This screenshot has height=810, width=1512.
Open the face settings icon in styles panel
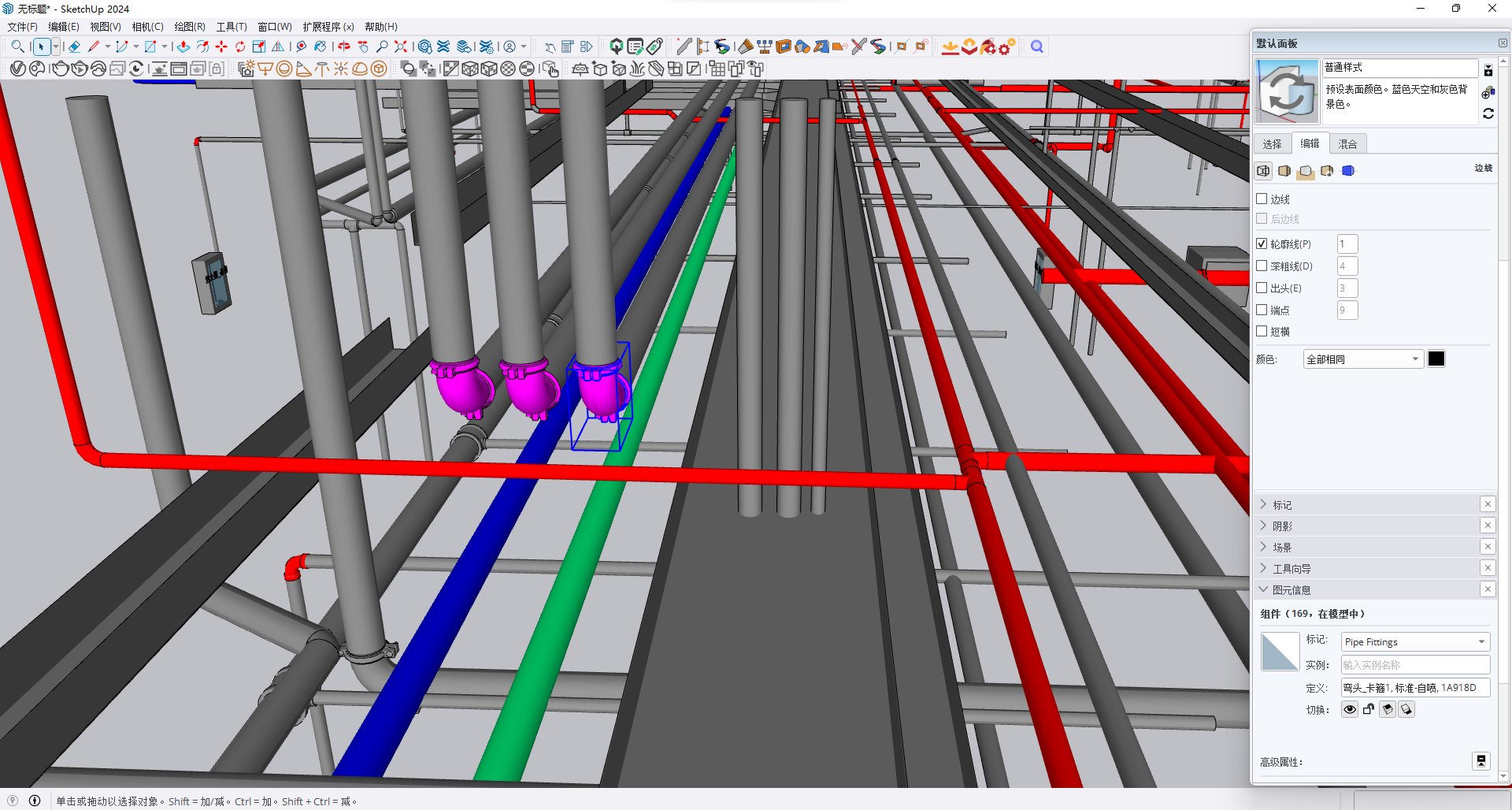pyautogui.click(x=1284, y=171)
